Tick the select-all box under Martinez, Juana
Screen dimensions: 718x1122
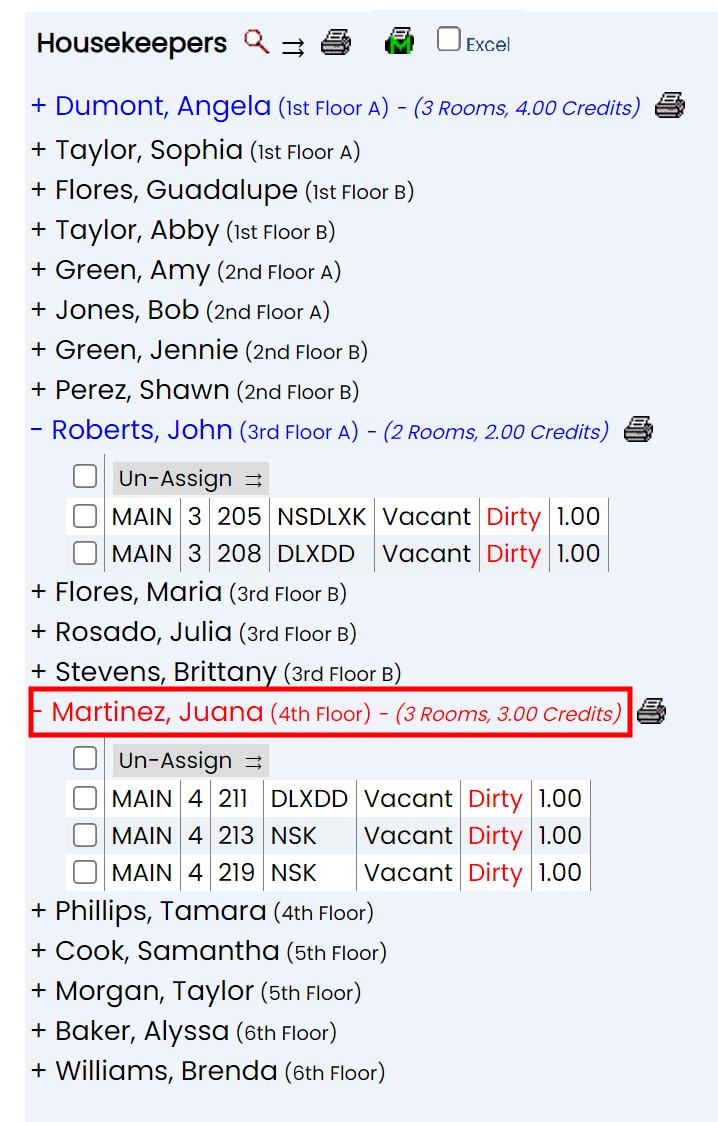pyautogui.click(x=85, y=758)
